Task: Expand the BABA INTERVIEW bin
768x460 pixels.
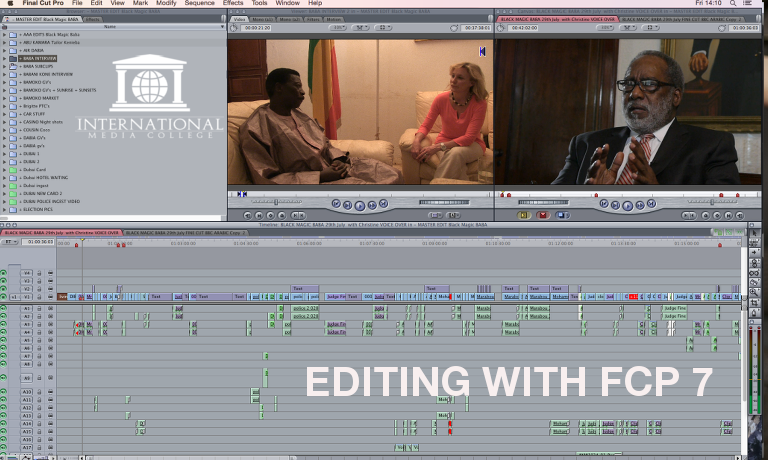Action: pos(4,58)
